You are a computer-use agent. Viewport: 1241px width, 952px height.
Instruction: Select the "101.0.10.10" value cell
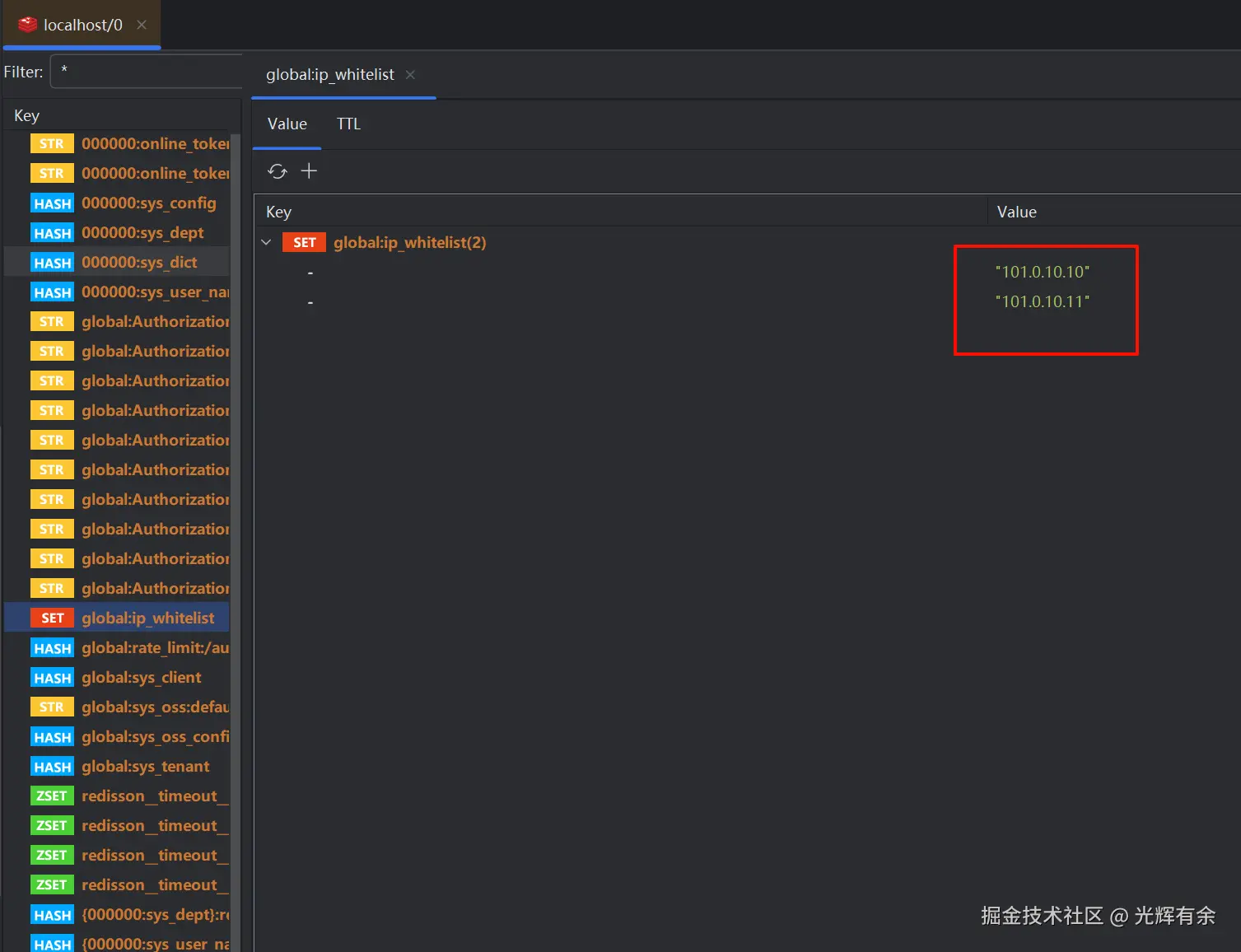point(1043,272)
